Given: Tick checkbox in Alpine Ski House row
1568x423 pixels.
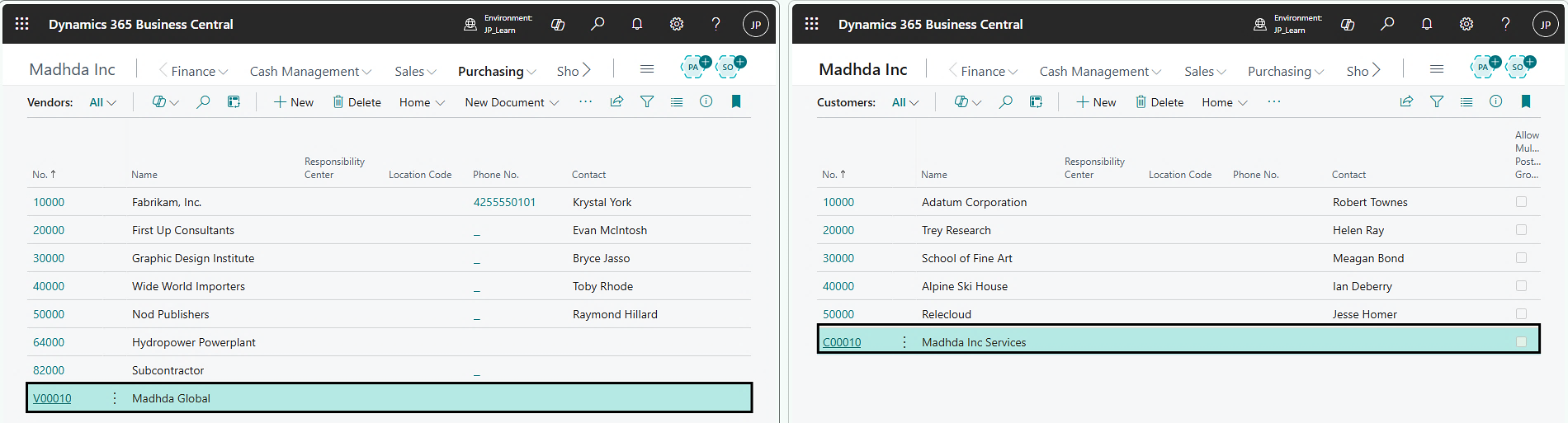Looking at the screenshot, I should click(x=1521, y=285).
